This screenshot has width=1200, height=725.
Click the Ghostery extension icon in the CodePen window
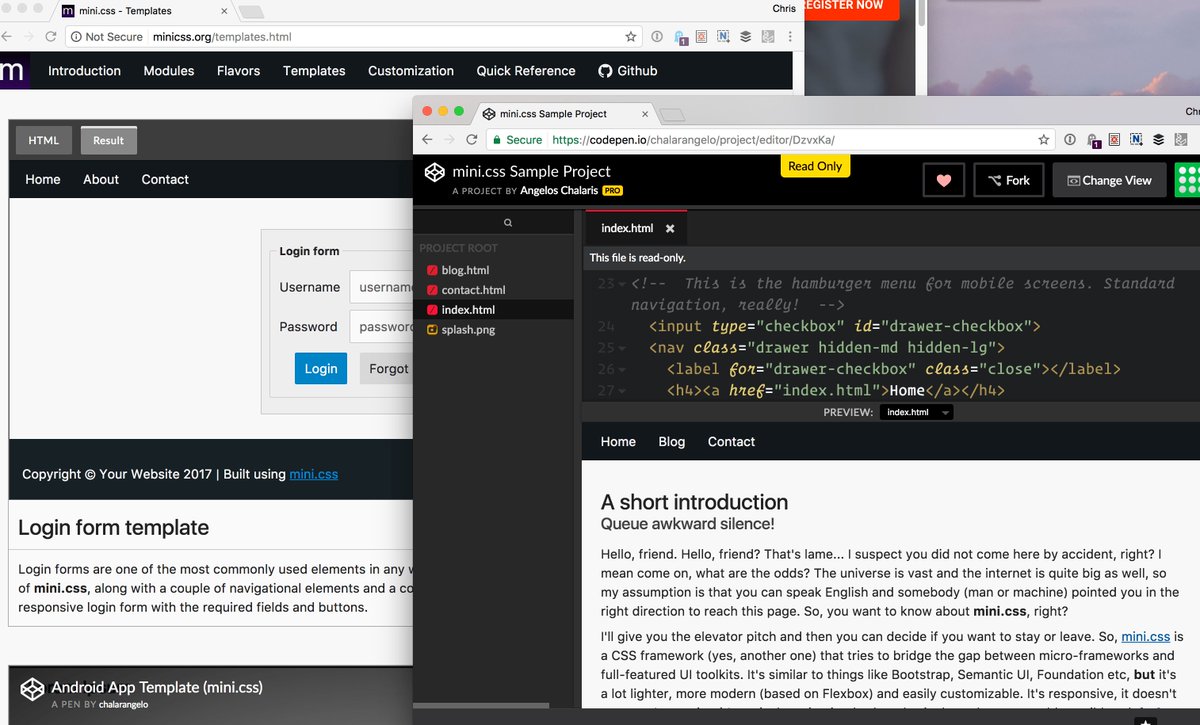point(1093,141)
